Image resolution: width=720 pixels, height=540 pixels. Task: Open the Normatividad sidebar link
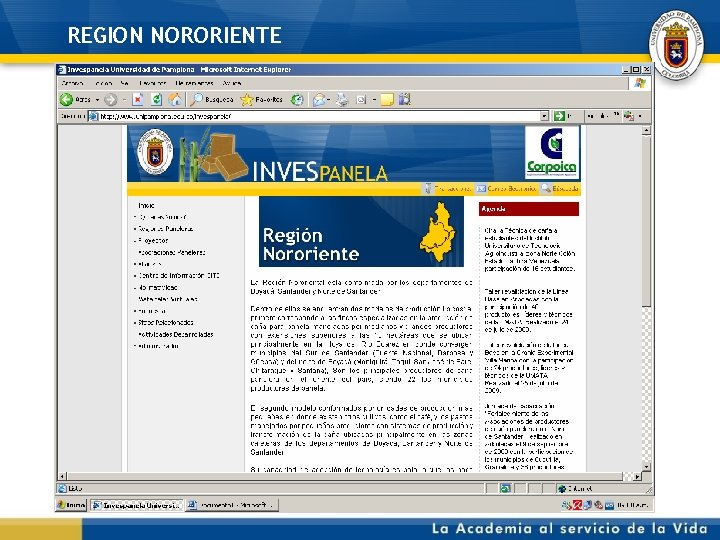point(158,287)
